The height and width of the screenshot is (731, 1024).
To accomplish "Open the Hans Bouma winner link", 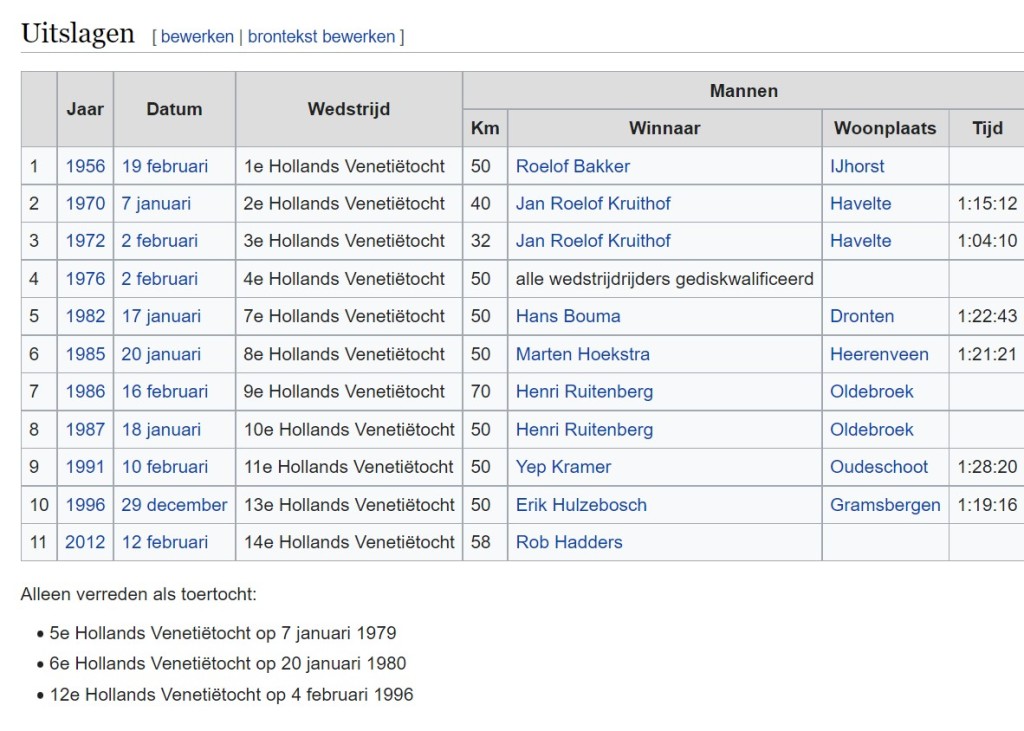I will 568,316.
